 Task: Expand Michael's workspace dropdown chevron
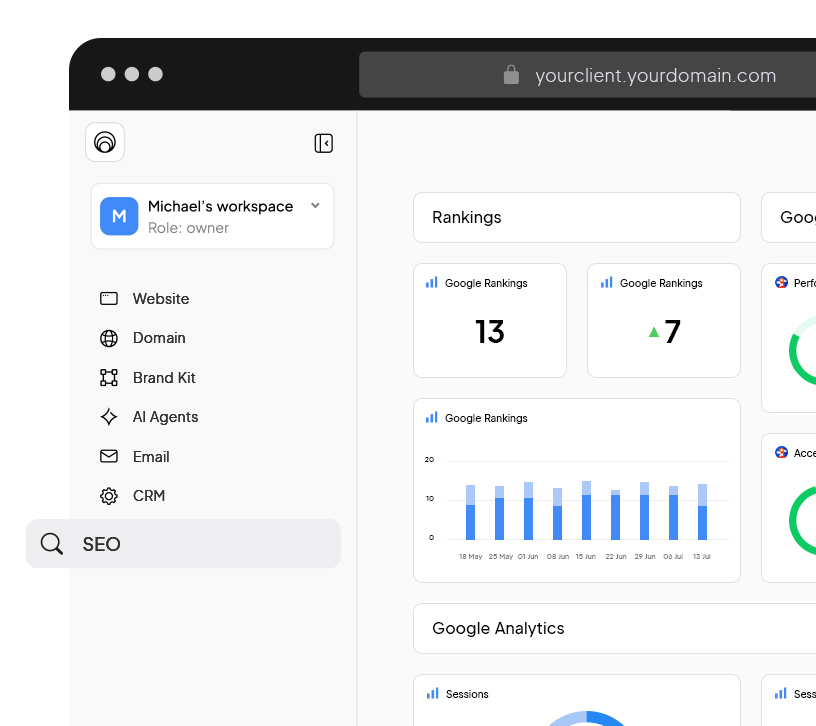tap(315, 206)
